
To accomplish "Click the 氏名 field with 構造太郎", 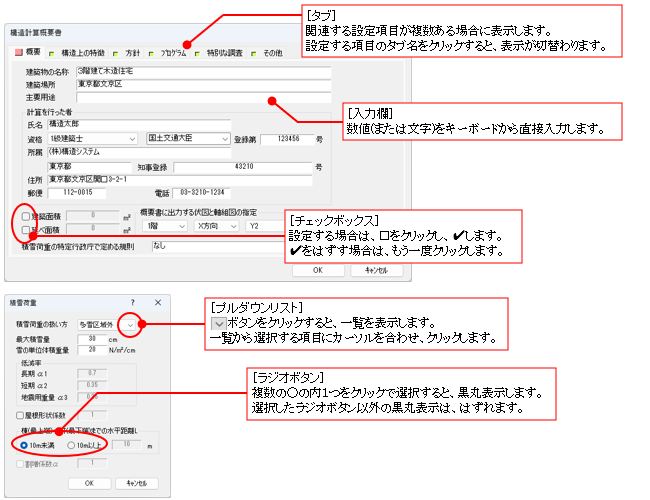I will tap(139, 124).
